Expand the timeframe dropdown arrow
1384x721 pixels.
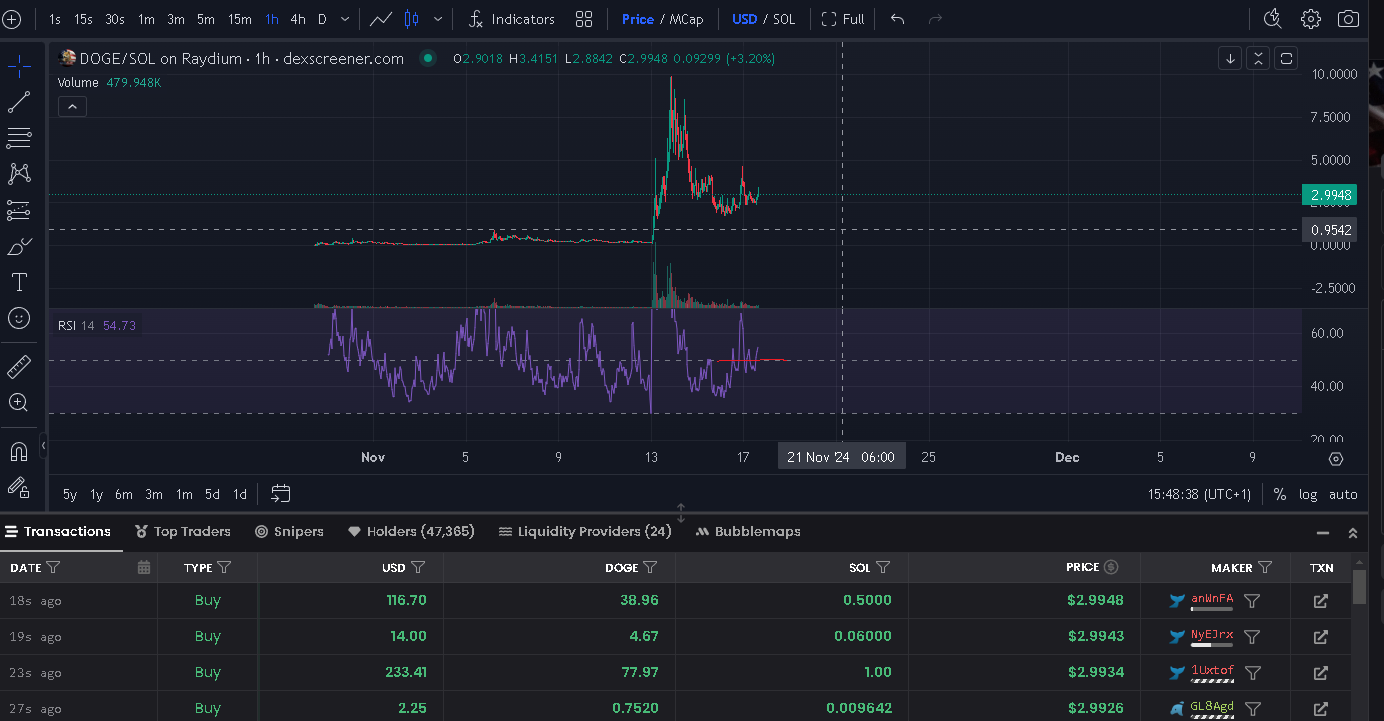345,19
